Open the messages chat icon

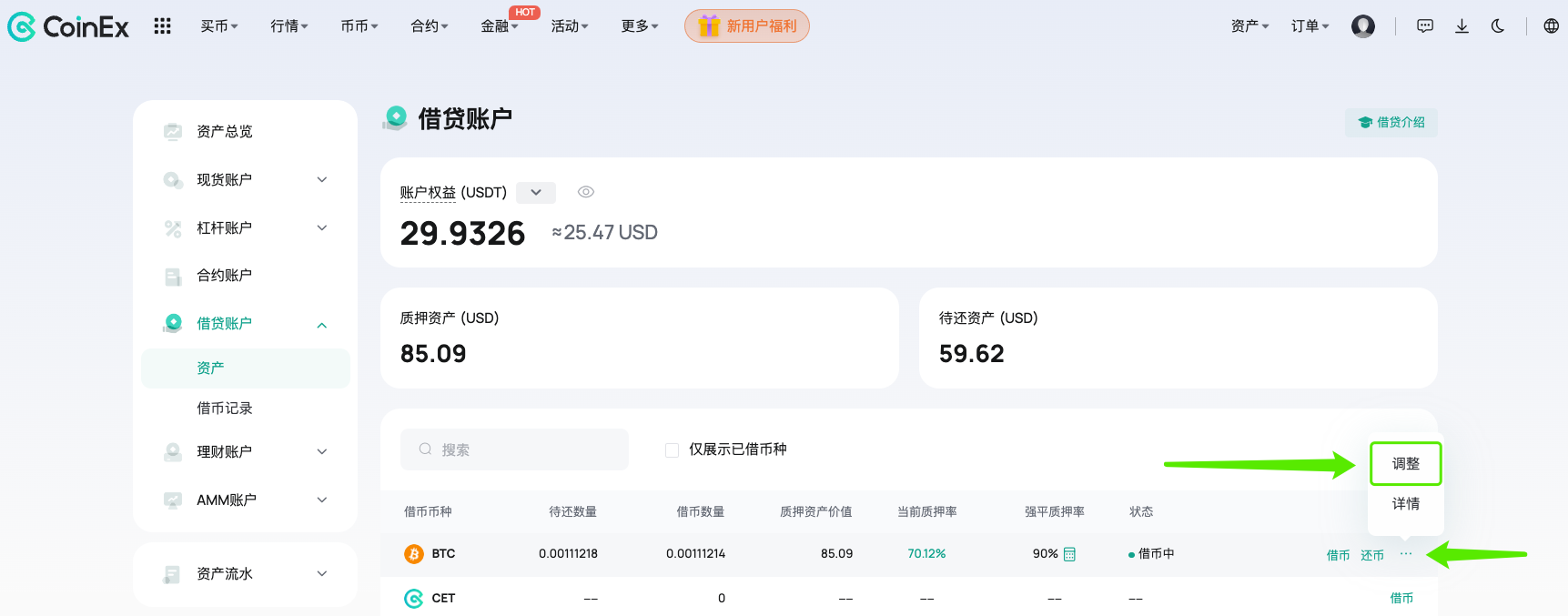(x=1425, y=26)
